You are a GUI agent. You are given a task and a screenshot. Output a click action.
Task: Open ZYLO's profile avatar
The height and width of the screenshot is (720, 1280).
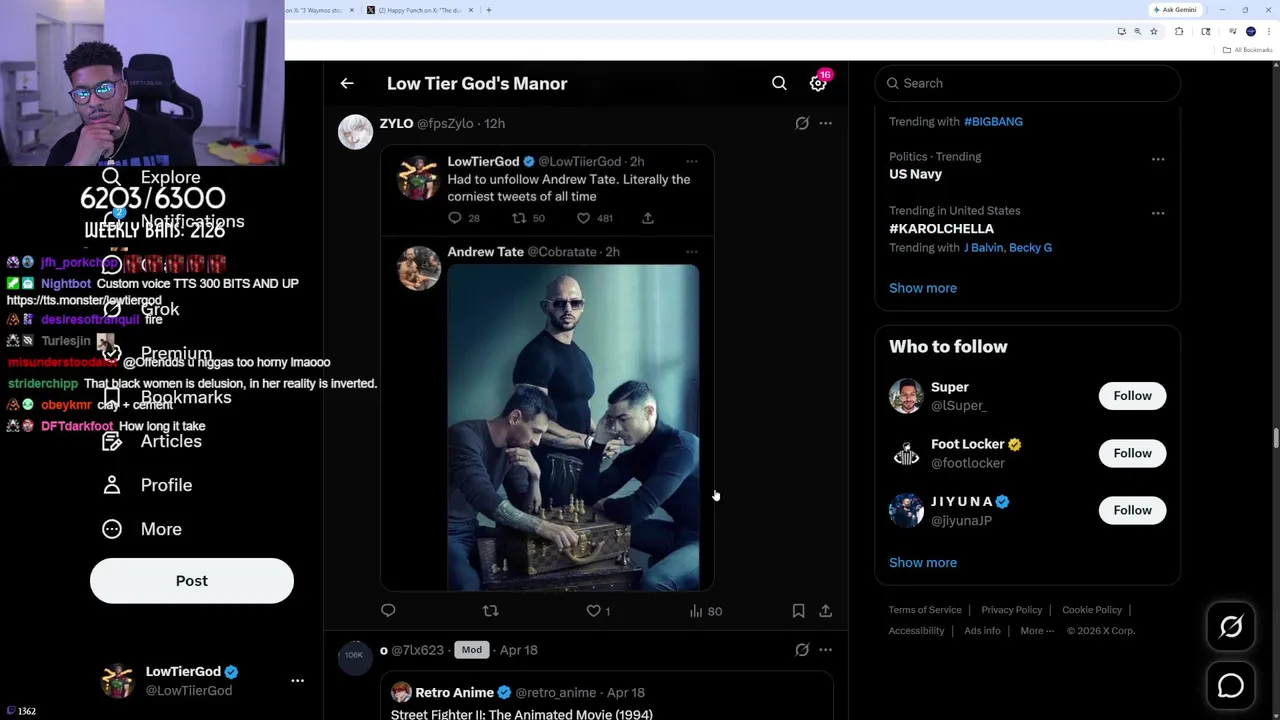[355, 132]
